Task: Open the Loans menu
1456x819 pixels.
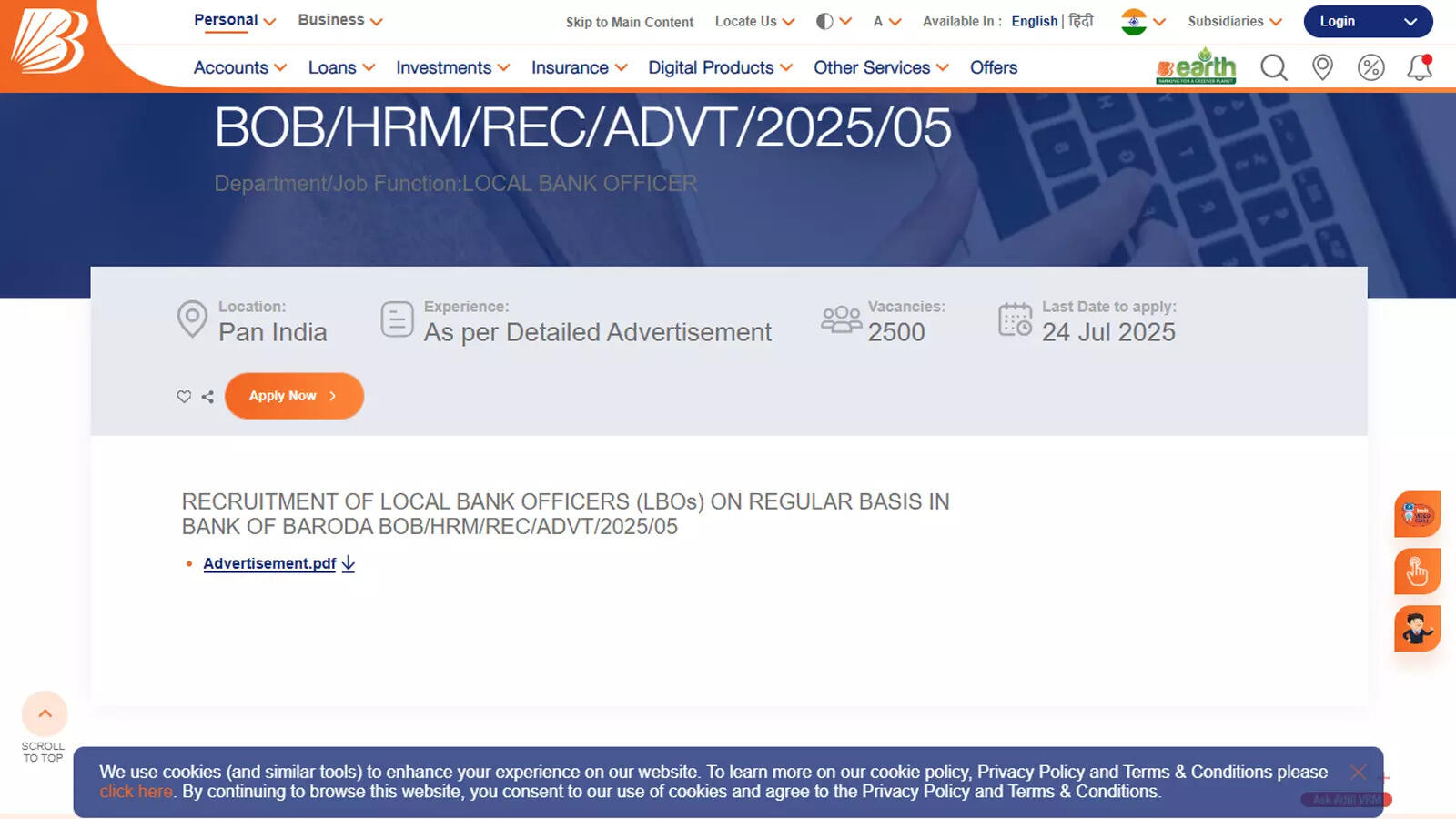Action: [341, 67]
